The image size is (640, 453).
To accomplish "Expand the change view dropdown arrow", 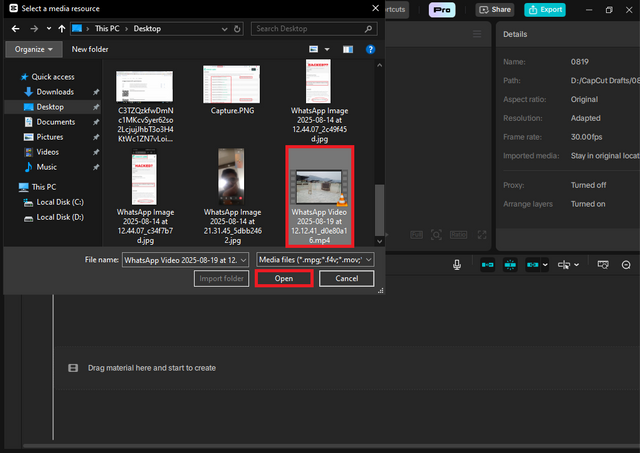I will point(327,49).
